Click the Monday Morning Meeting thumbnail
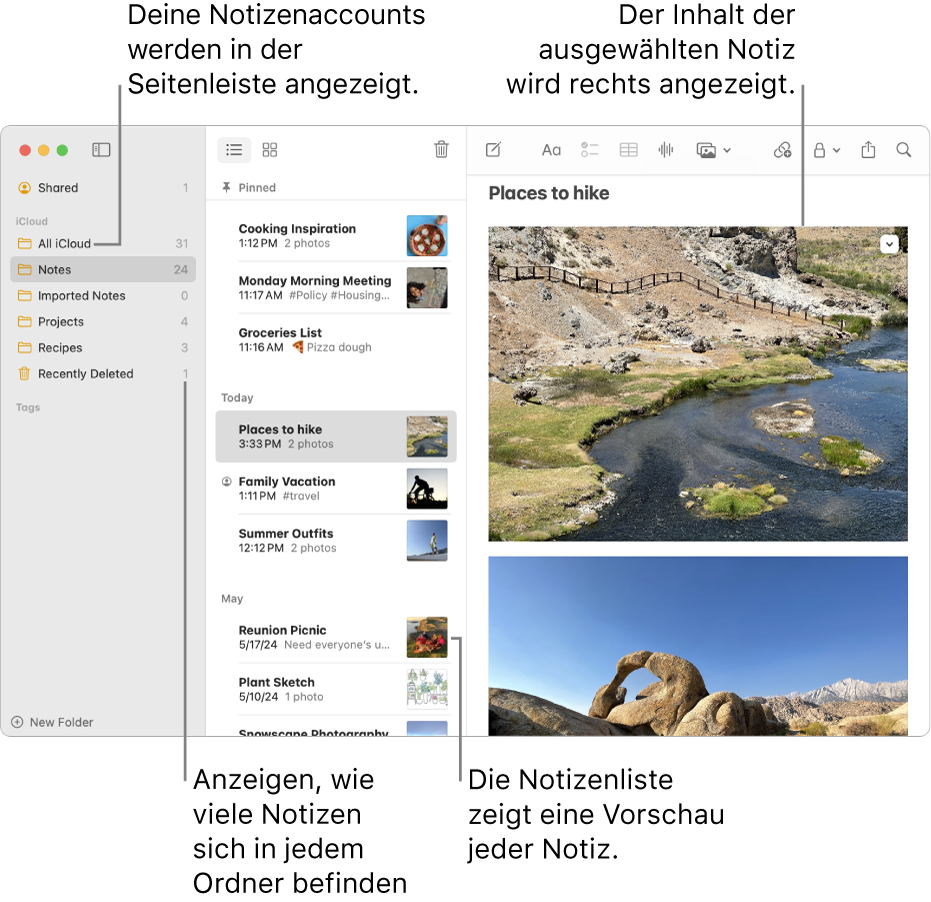The width and height of the screenshot is (931, 902). [x=427, y=288]
